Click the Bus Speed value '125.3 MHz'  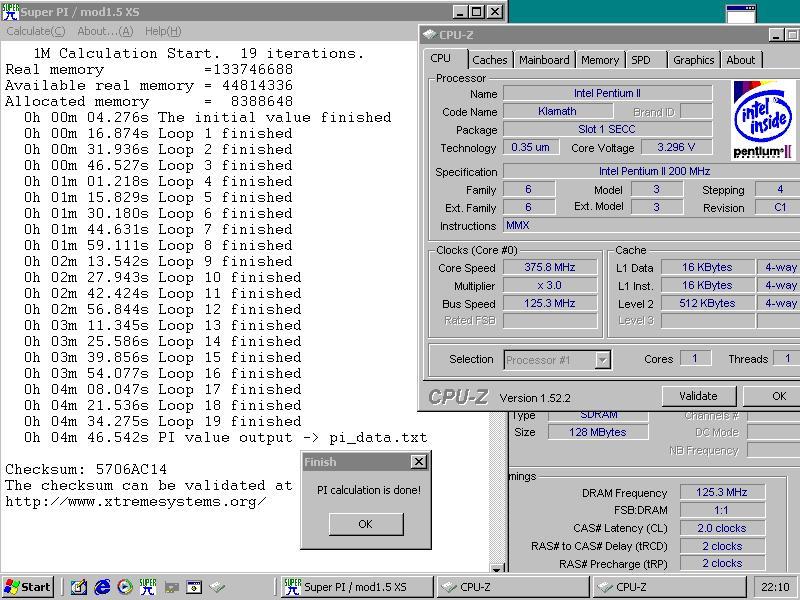[x=550, y=303]
